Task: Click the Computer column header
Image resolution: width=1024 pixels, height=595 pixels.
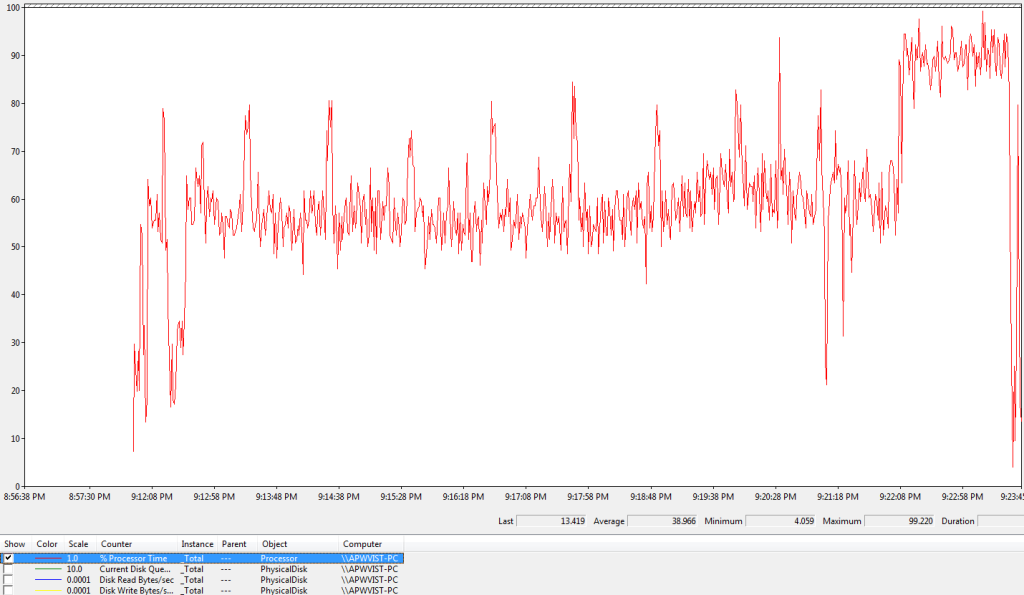Action: pyautogui.click(x=362, y=544)
